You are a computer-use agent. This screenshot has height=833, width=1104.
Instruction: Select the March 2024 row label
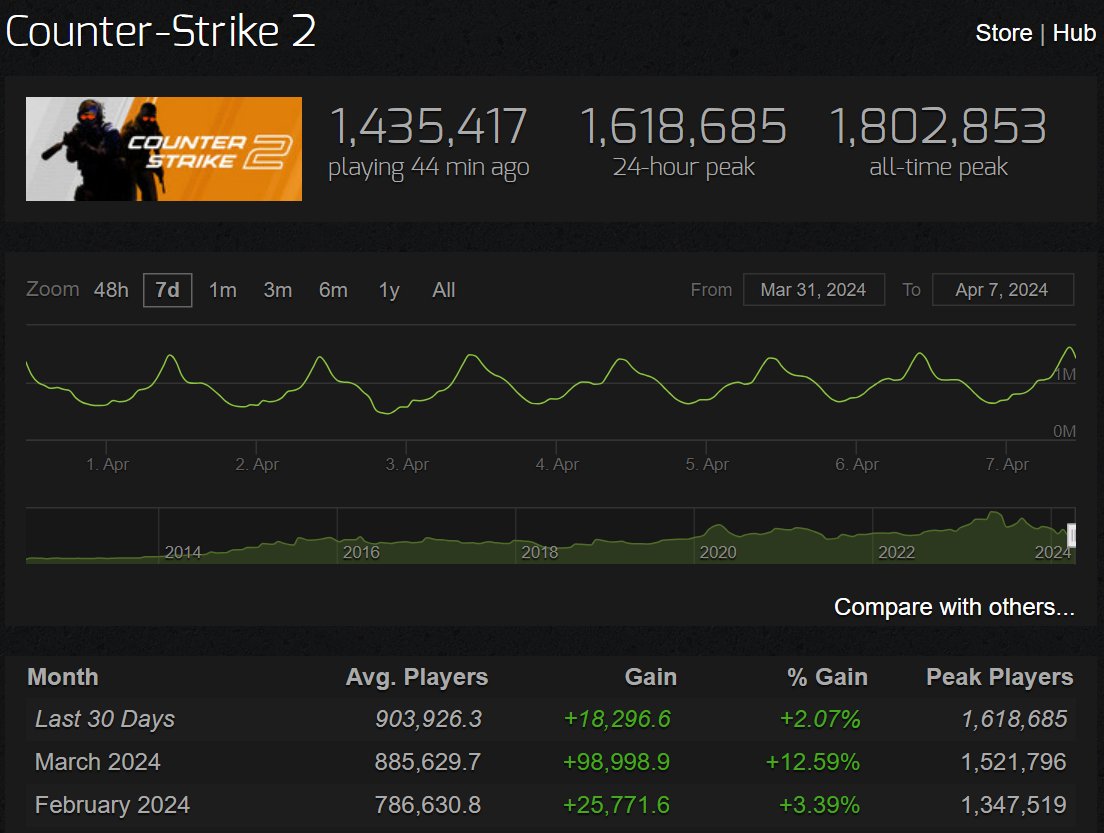coord(98,762)
